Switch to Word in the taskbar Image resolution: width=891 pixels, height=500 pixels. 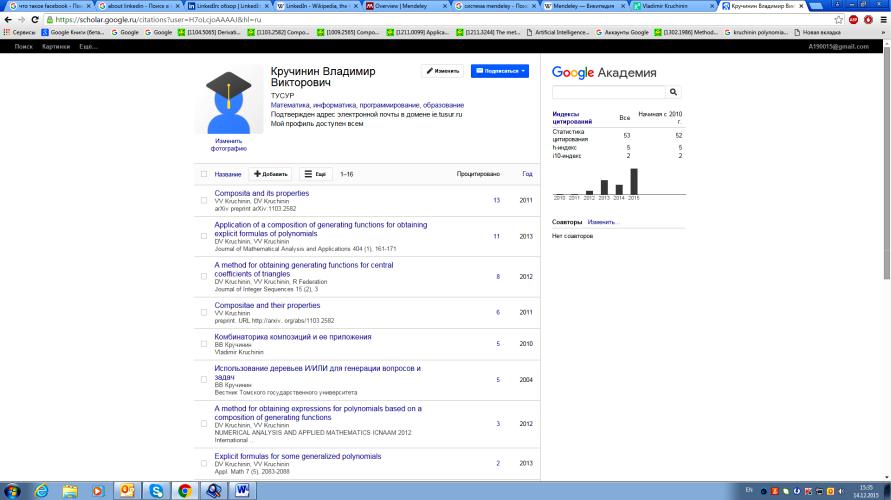[242, 490]
